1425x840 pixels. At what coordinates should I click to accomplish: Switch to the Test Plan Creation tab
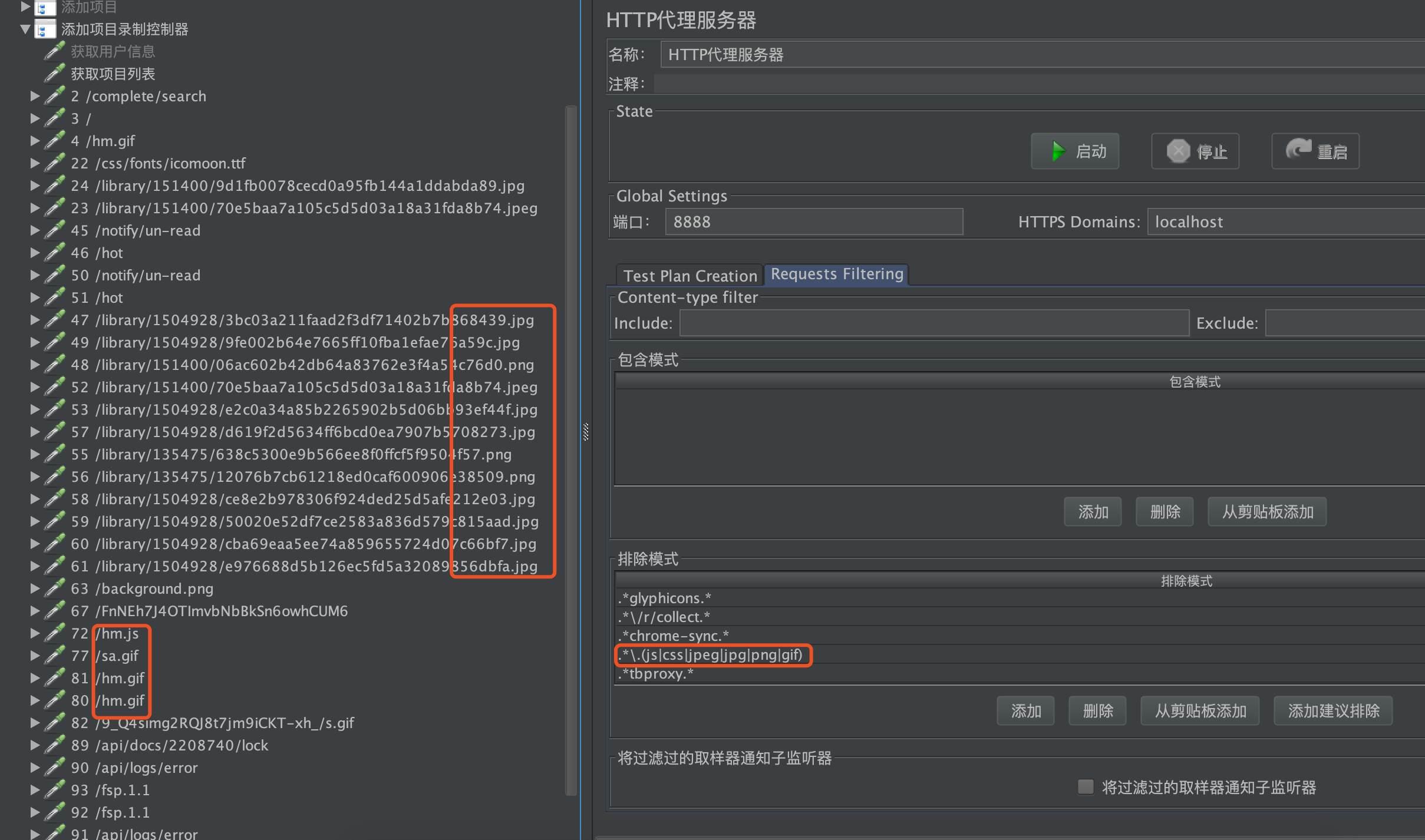690,276
